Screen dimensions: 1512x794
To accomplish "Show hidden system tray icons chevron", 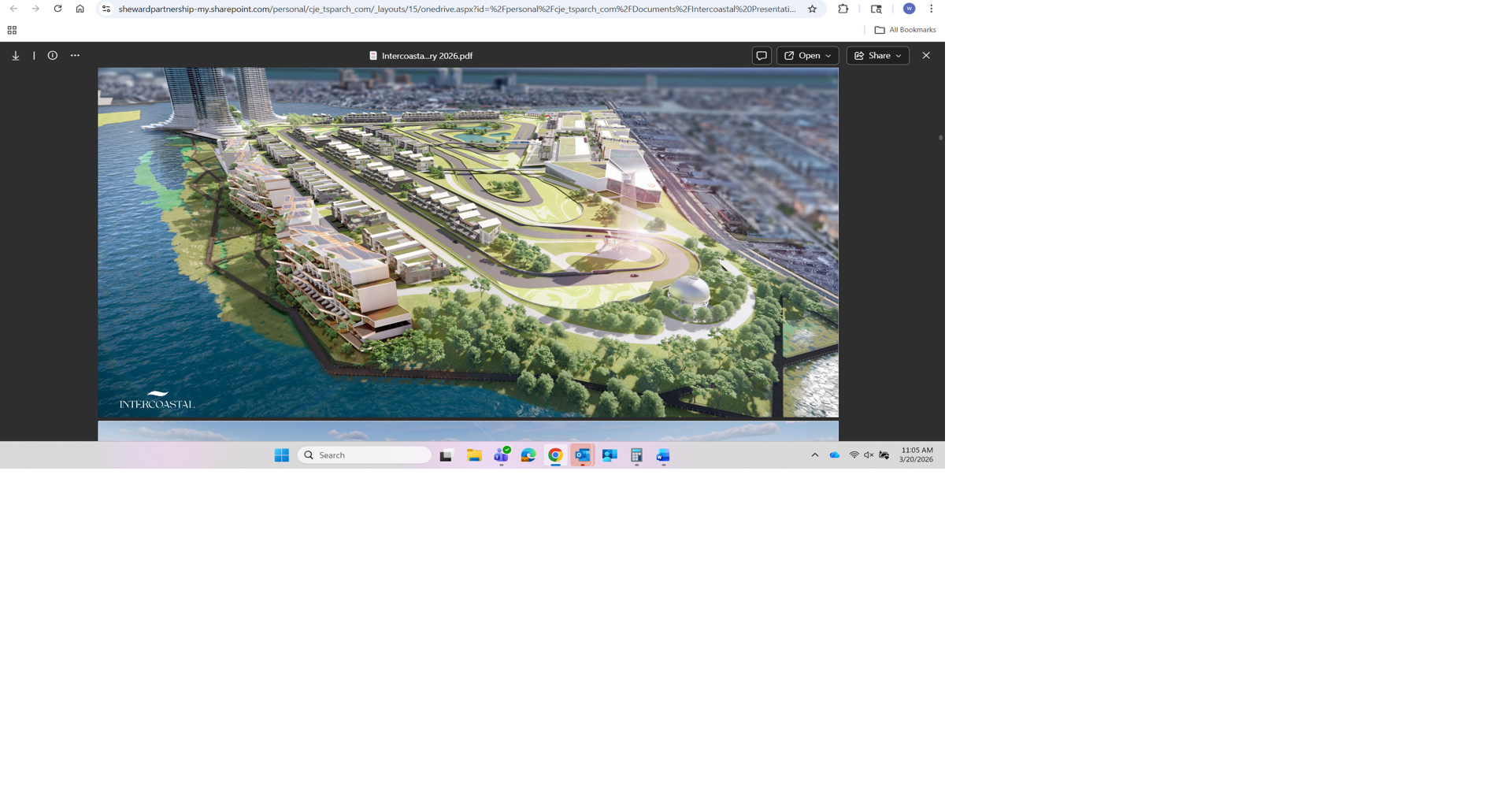I will coord(815,455).
